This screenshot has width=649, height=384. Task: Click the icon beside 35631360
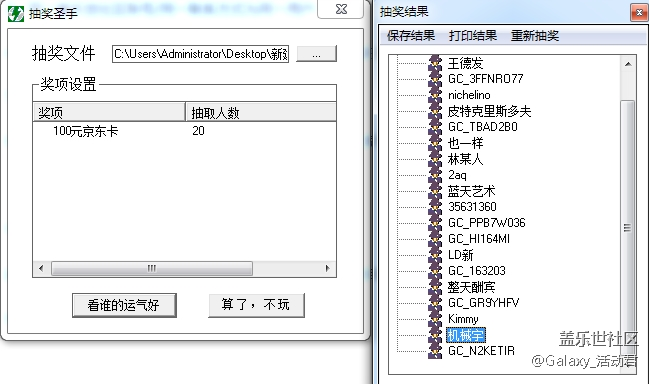click(x=435, y=206)
